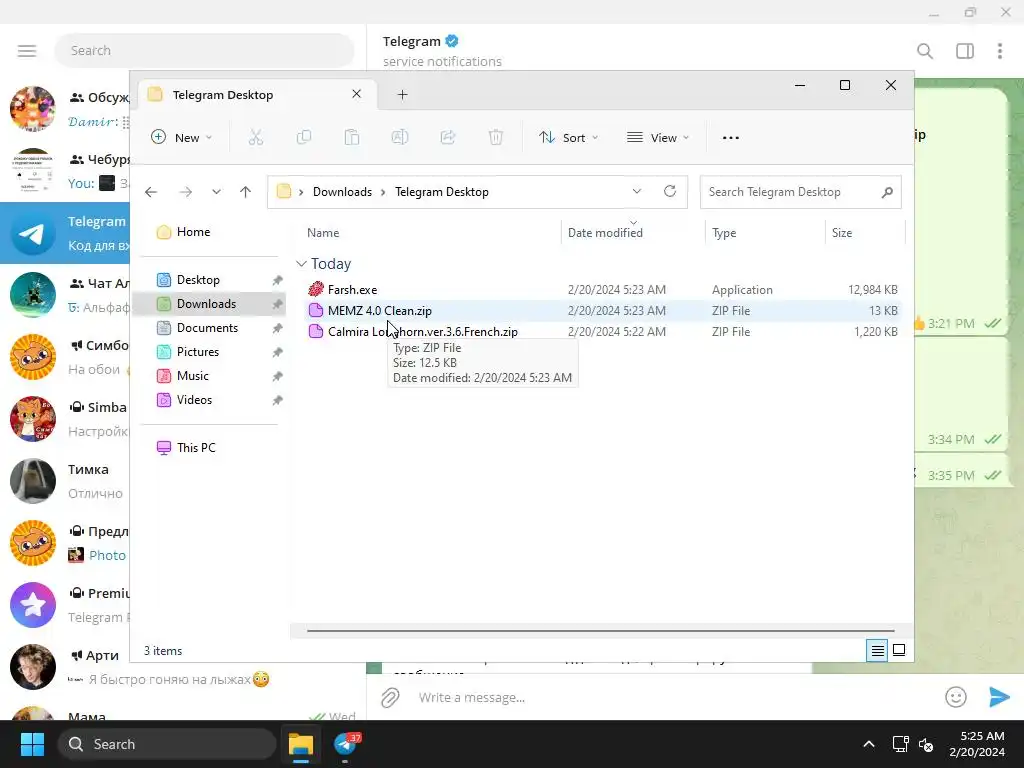The height and width of the screenshot is (768, 1024).
Task: Click the Telegram chat list Search field
Action: click(x=204, y=50)
